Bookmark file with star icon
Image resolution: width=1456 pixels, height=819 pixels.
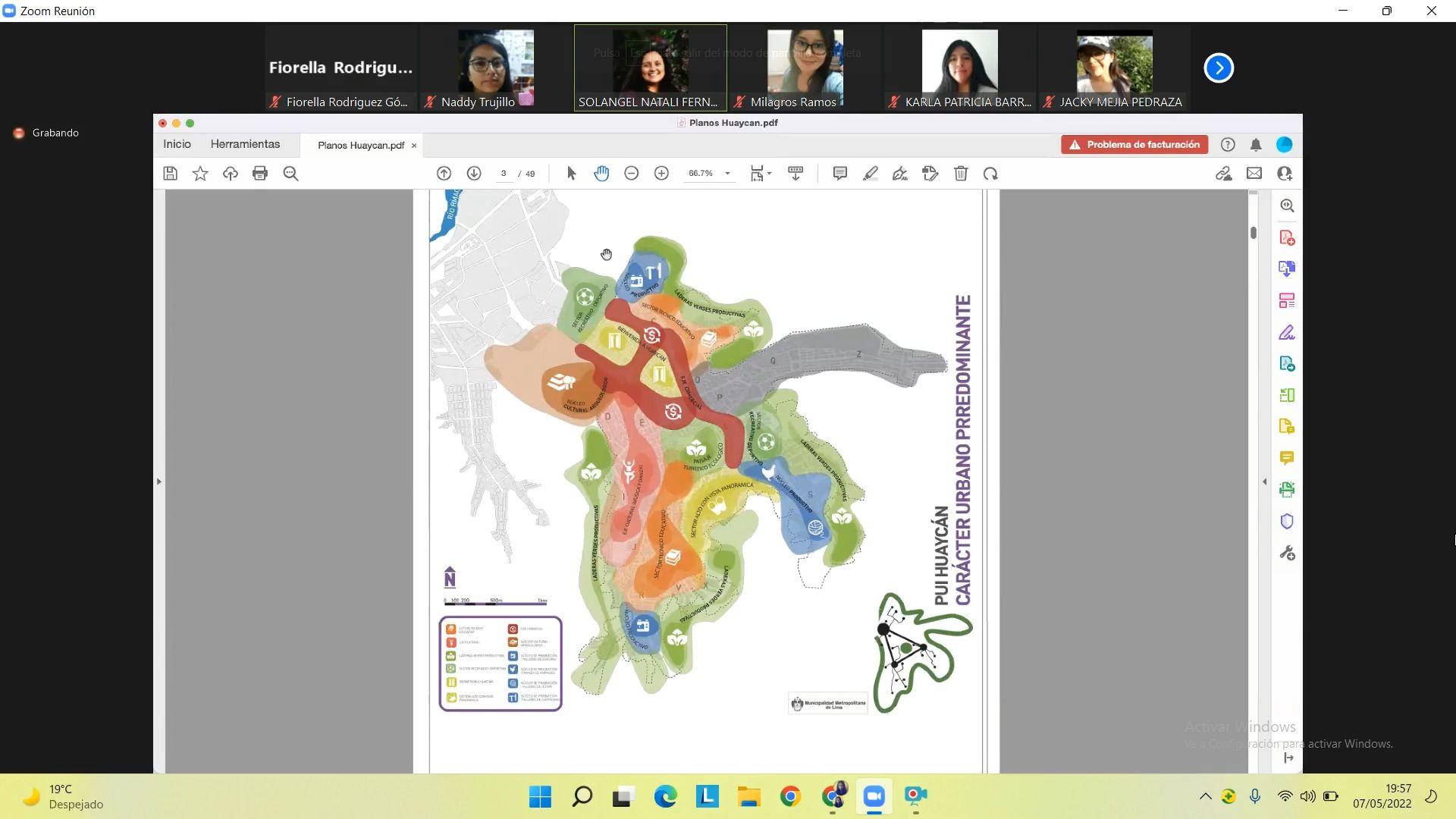click(200, 174)
